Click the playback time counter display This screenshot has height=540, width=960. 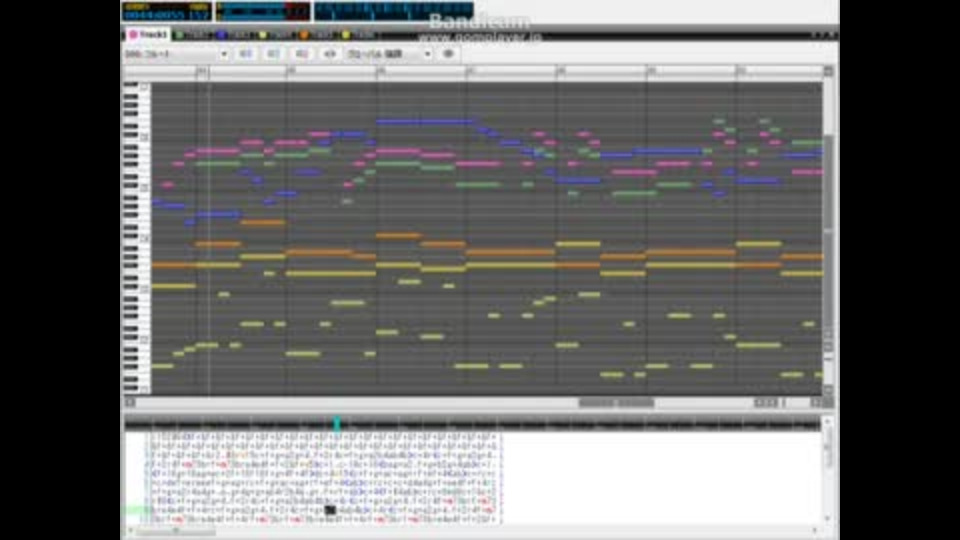(167, 11)
